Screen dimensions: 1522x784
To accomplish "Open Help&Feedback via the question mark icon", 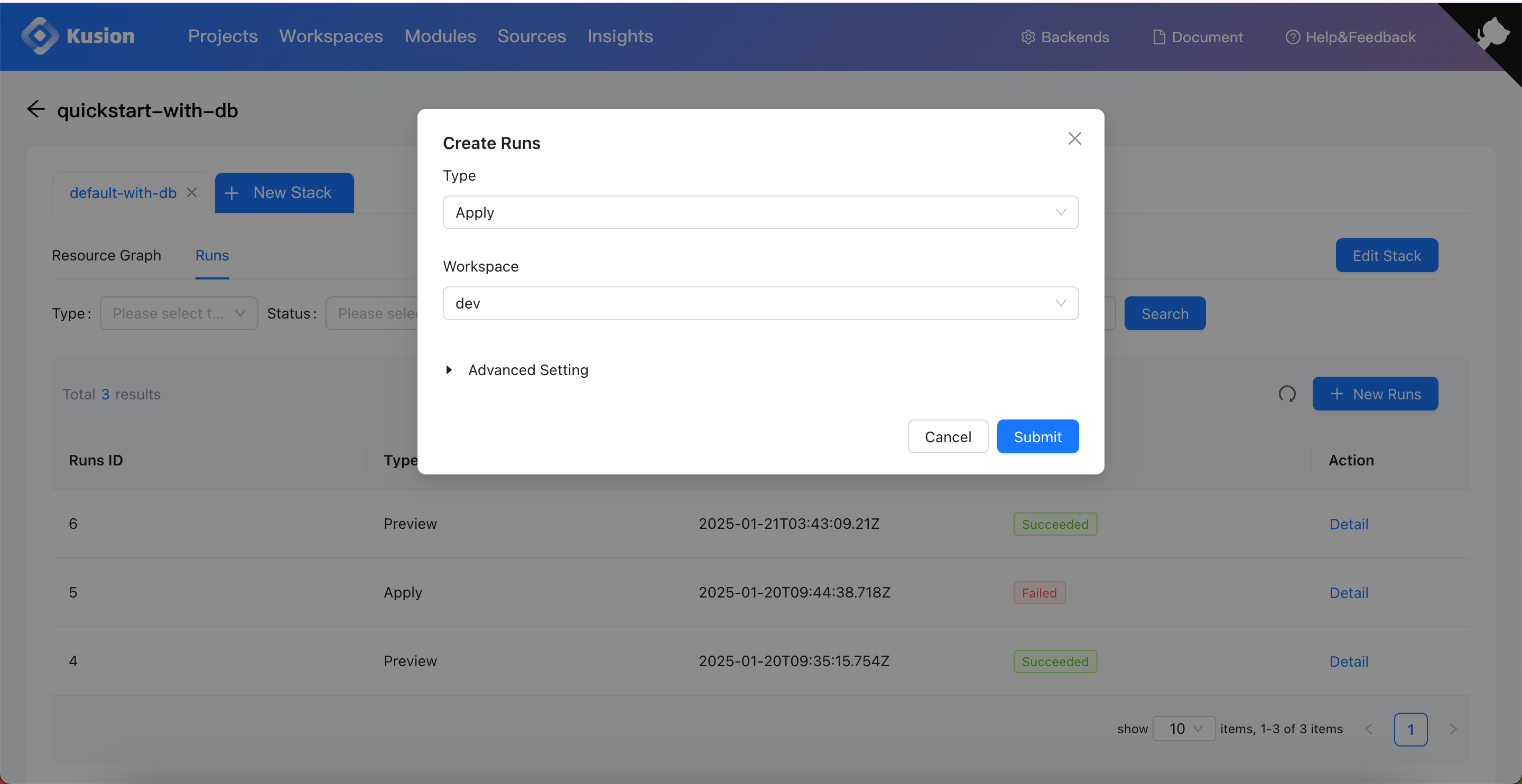I will (1293, 36).
